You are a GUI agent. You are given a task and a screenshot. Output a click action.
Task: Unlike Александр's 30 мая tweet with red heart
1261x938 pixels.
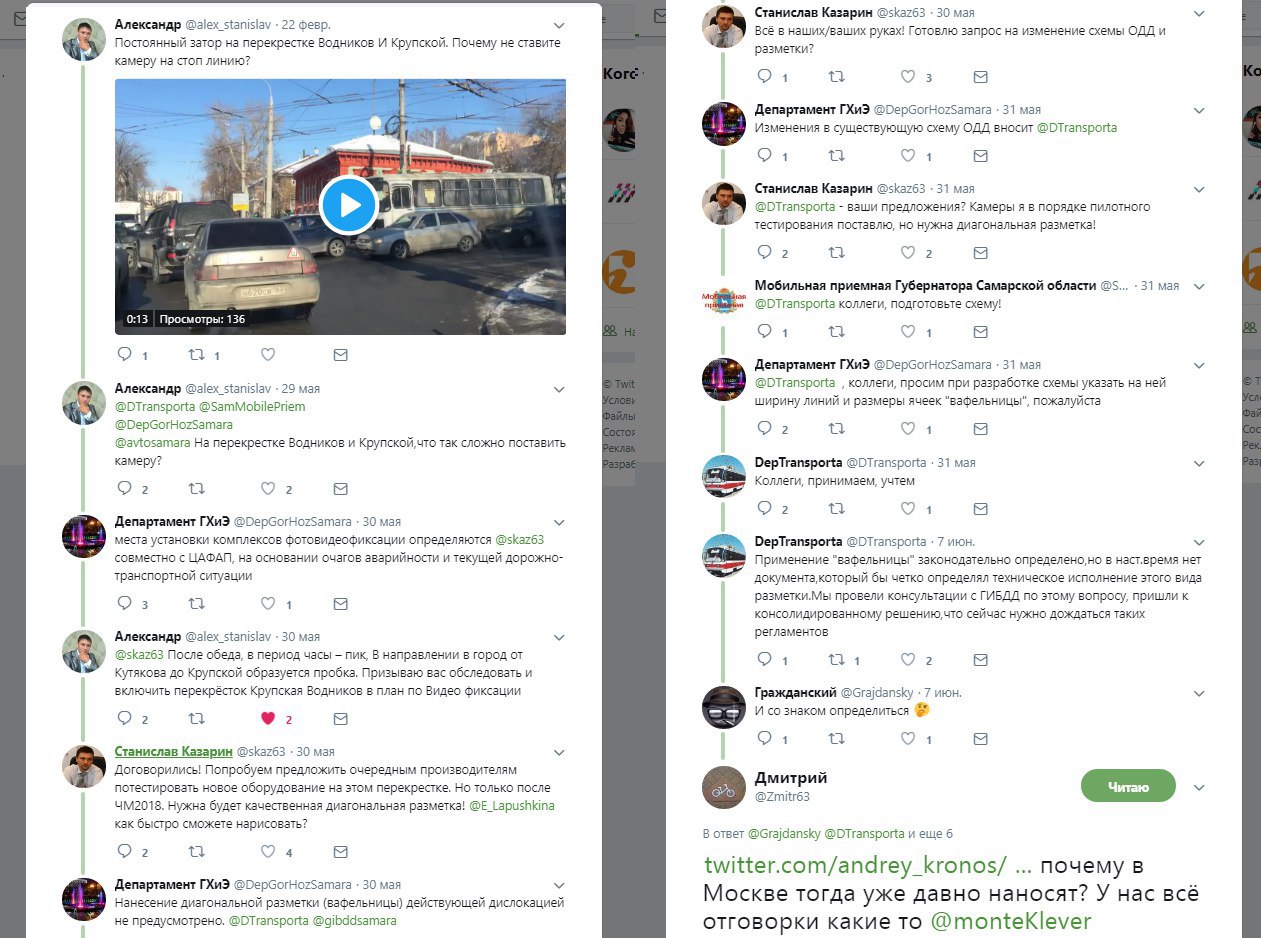(x=268, y=718)
